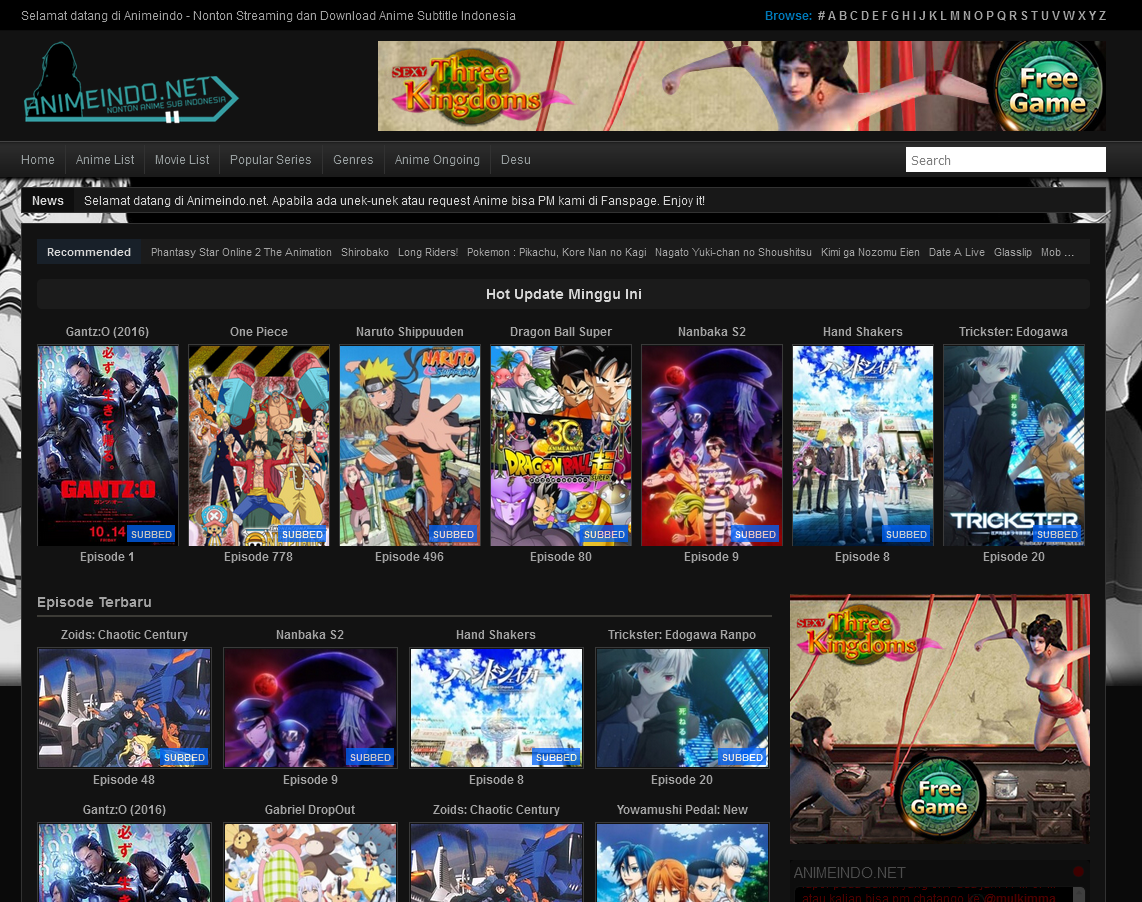This screenshot has width=1142, height=902.
Task: Open Yowamushi Pedal: New thumbnail
Action: 682,863
